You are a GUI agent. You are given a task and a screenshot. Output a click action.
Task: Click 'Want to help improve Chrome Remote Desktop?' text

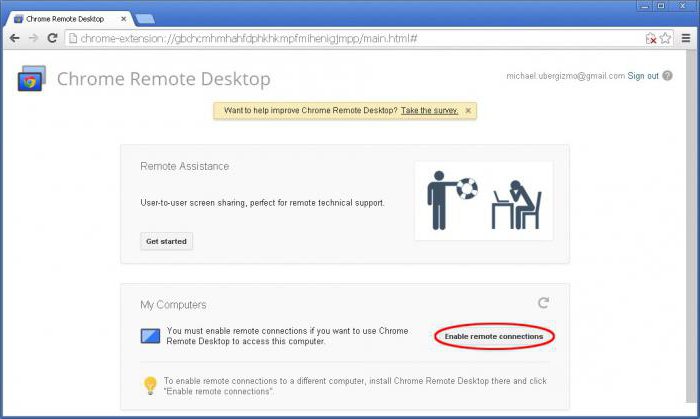311,111
